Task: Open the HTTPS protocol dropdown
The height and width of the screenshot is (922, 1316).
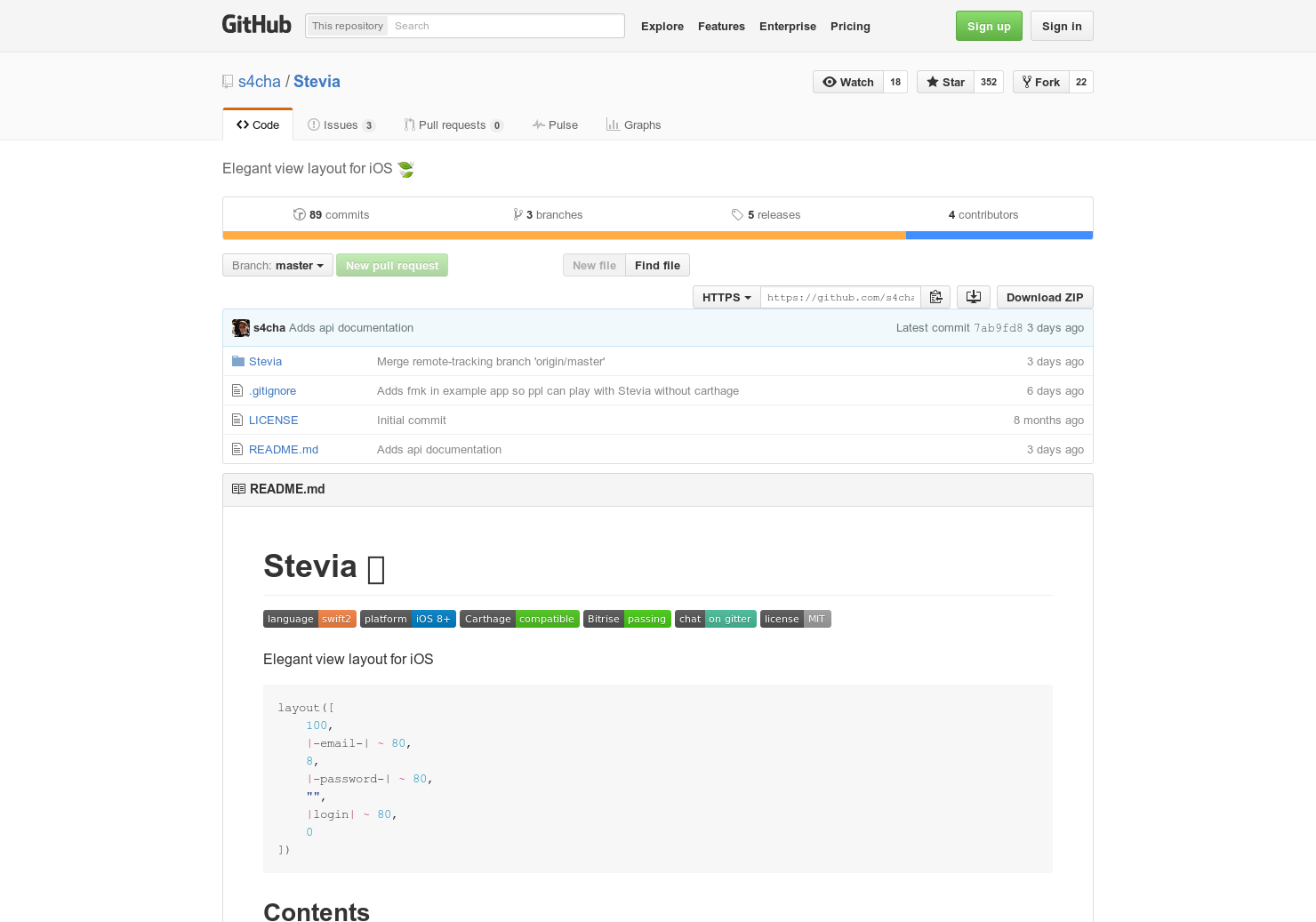Action: [x=726, y=297]
